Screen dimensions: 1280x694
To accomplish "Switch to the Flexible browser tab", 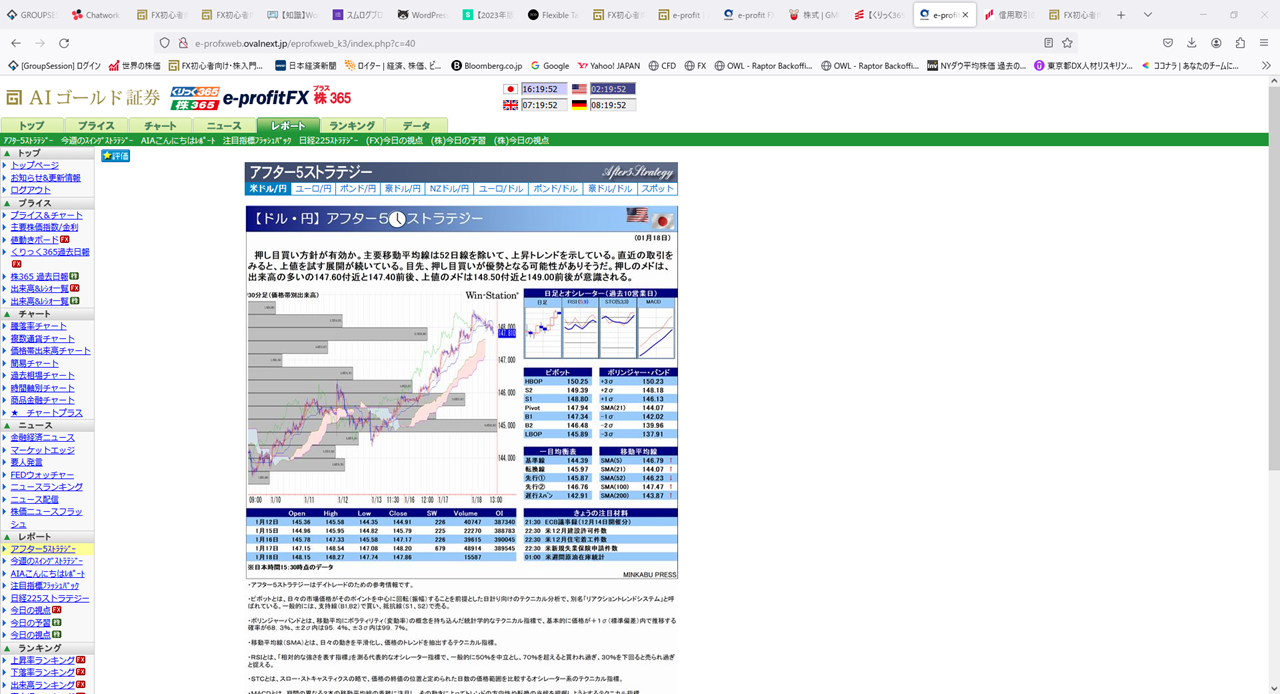I will pos(552,15).
